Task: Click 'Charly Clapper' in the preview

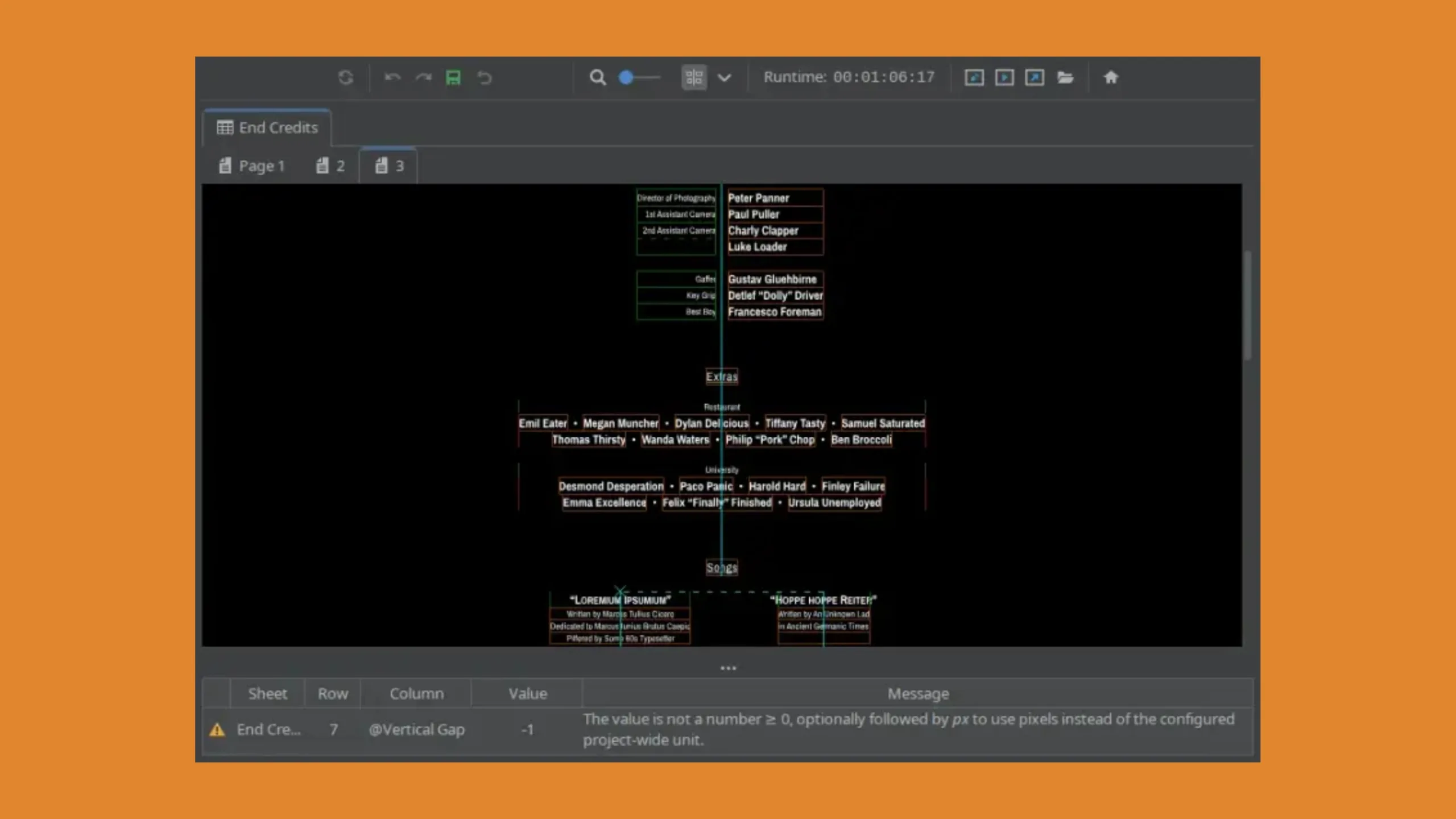Action: tap(763, 230)
